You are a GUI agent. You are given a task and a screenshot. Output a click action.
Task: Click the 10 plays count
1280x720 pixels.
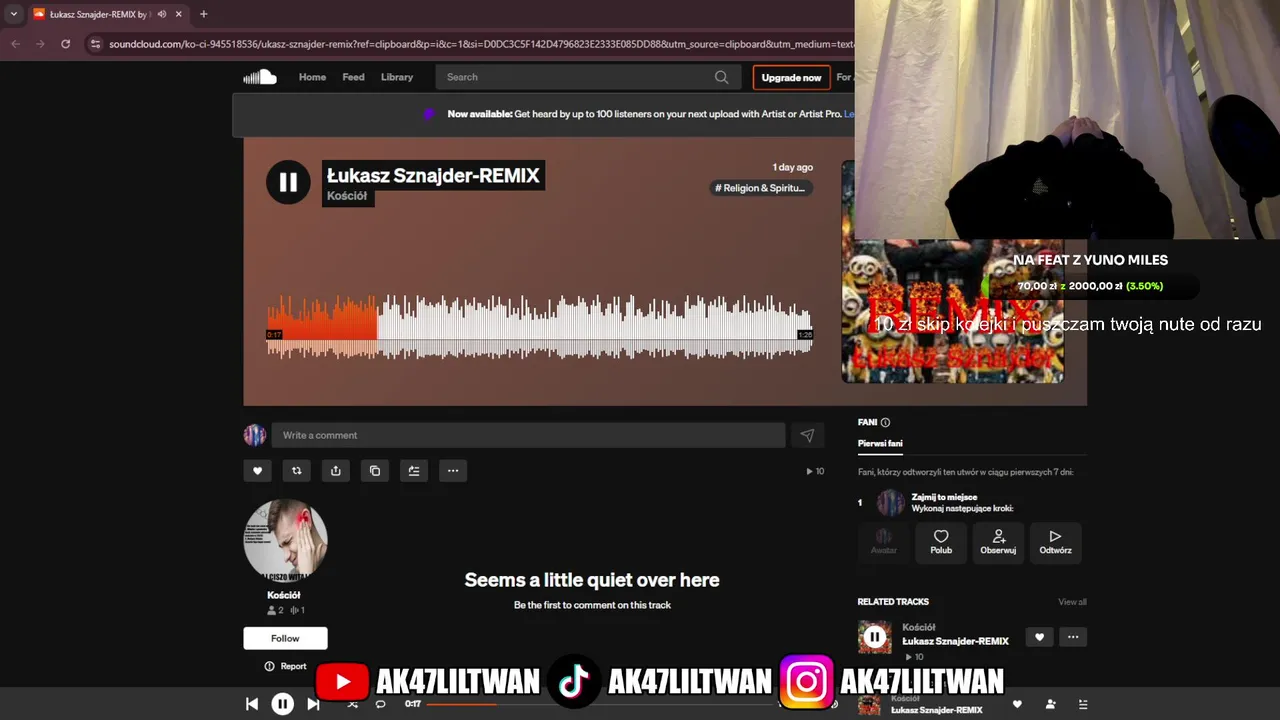click(815, 471)
